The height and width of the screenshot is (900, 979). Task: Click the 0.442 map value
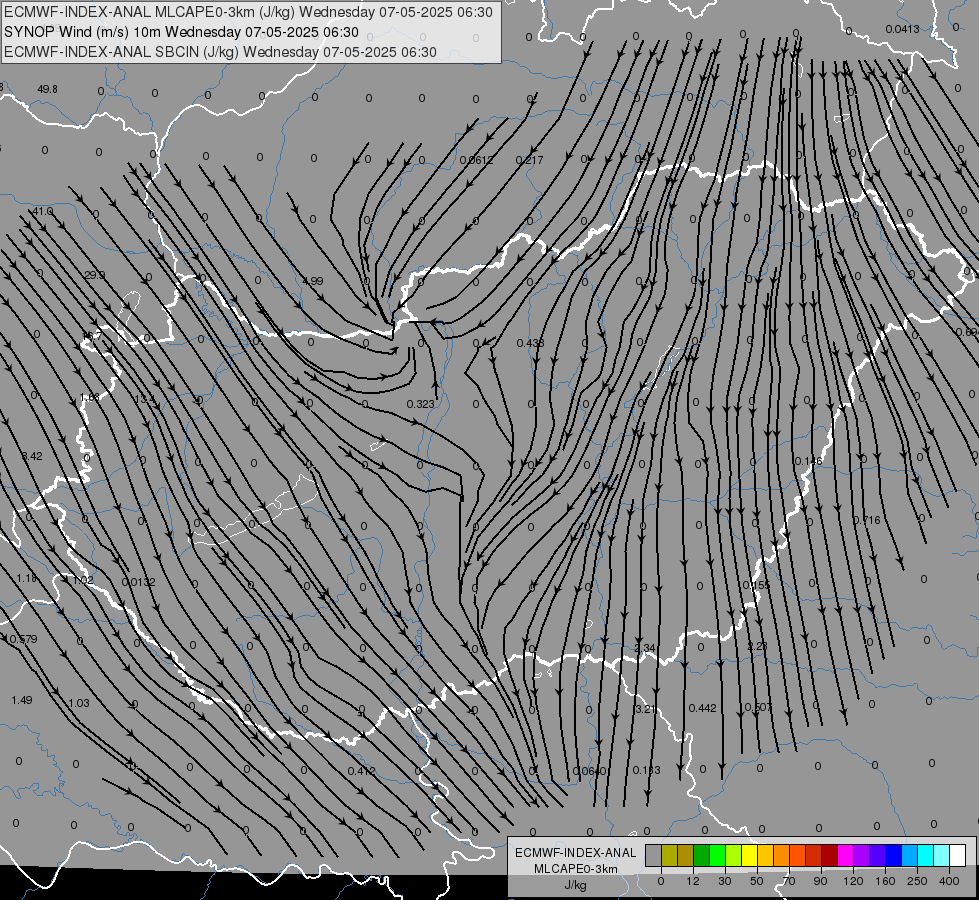[x=702, y=708]
